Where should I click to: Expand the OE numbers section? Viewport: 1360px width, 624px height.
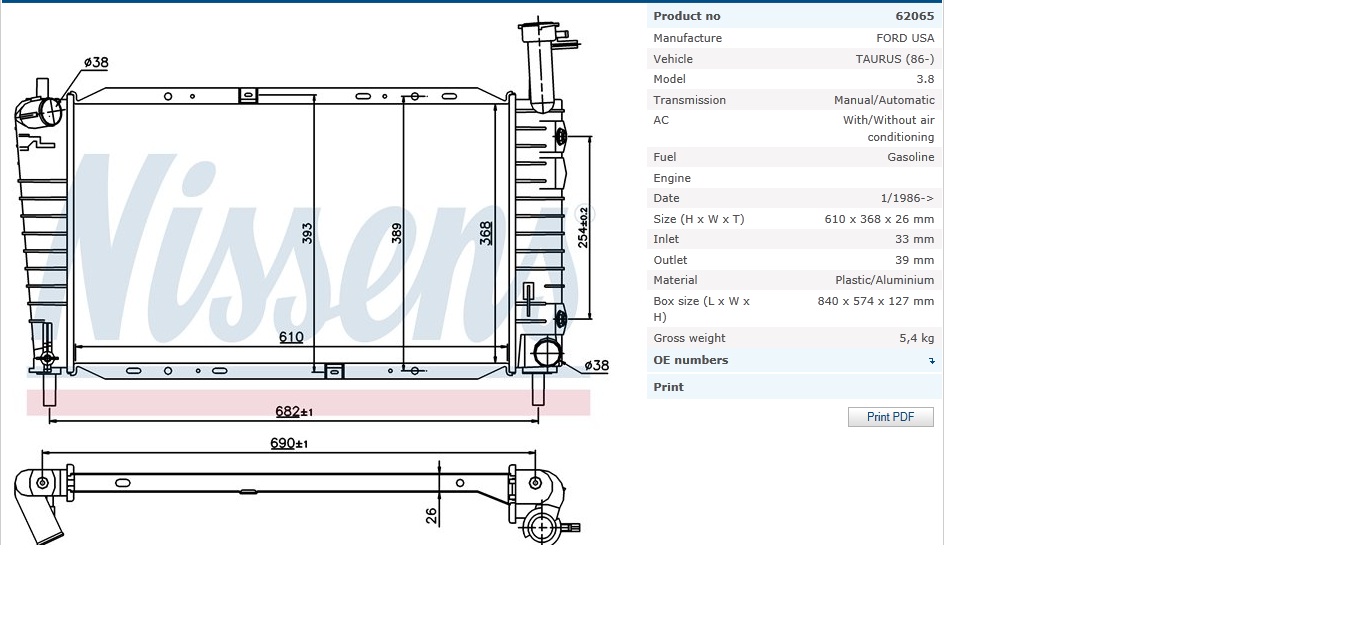click(794, 360)
